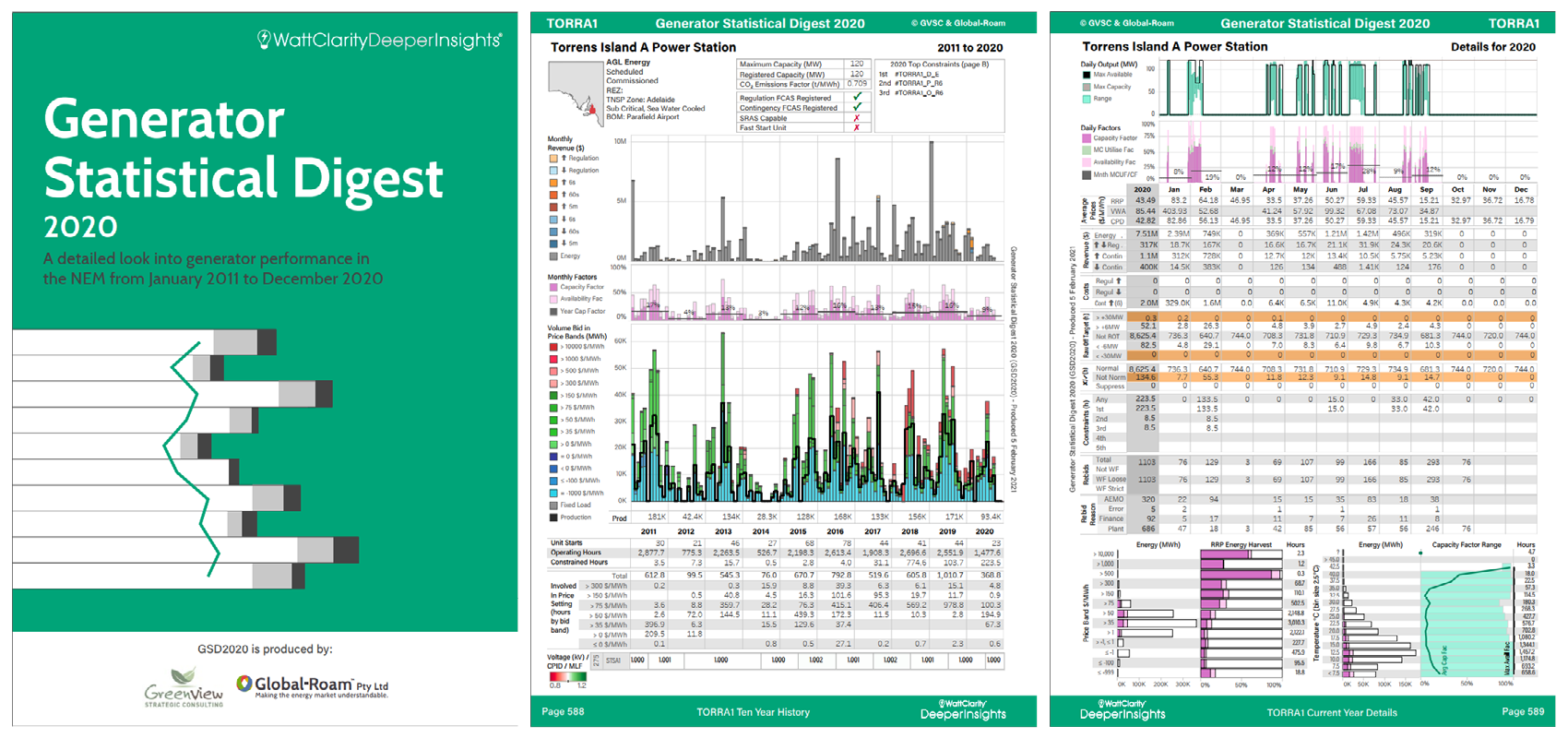Screen dimensions: 1568x738
Task: Click the Range swatch under Daily Output
Action: (1087, 98)
